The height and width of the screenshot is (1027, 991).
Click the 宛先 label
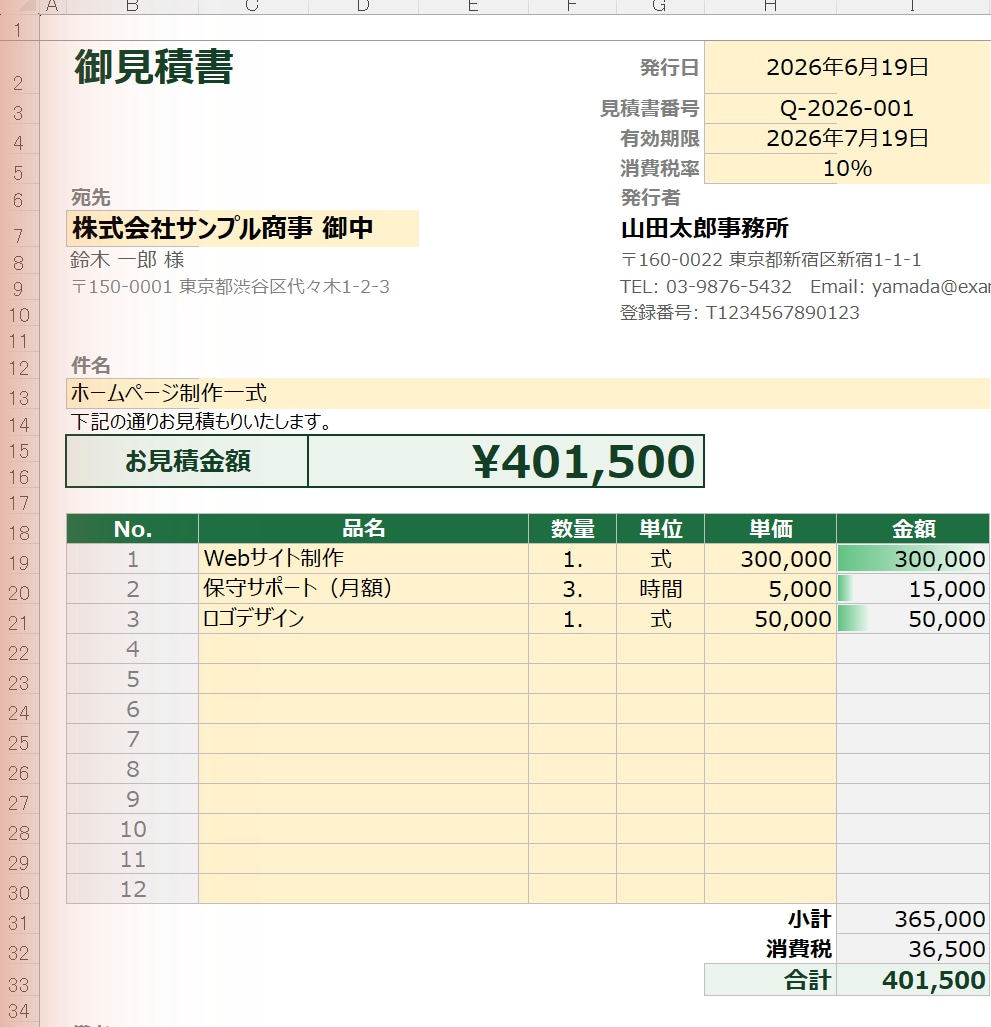tap(90, 197)
